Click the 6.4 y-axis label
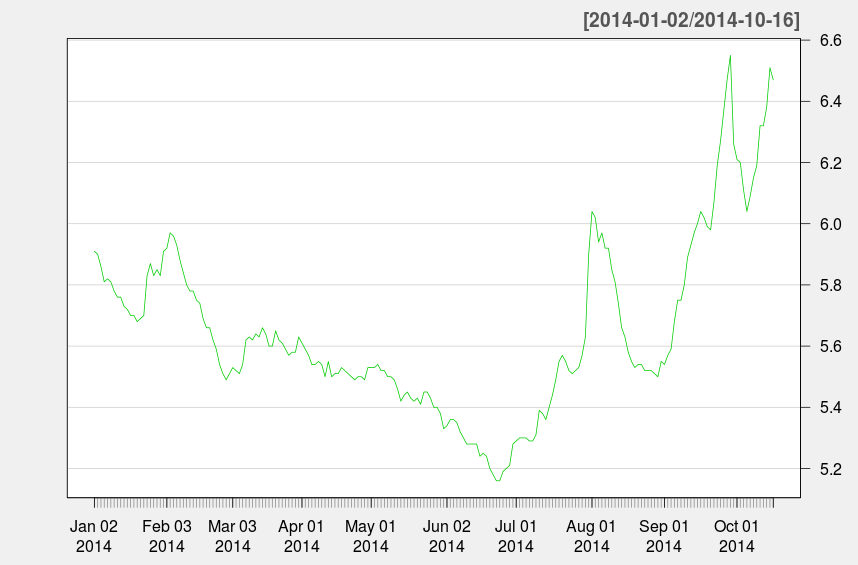The image size is (858, 565). [830, 102]
